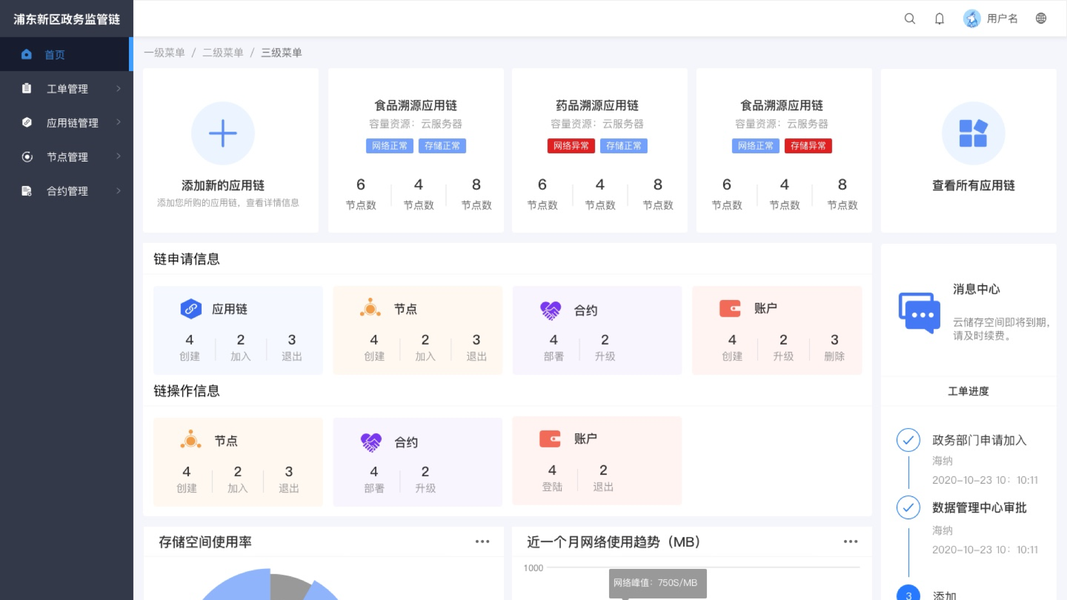This screenshot has height=600, width=1067.
Task: Click the search magnifier icon in header
Action: pyautogui.click(x=909, y=18)
